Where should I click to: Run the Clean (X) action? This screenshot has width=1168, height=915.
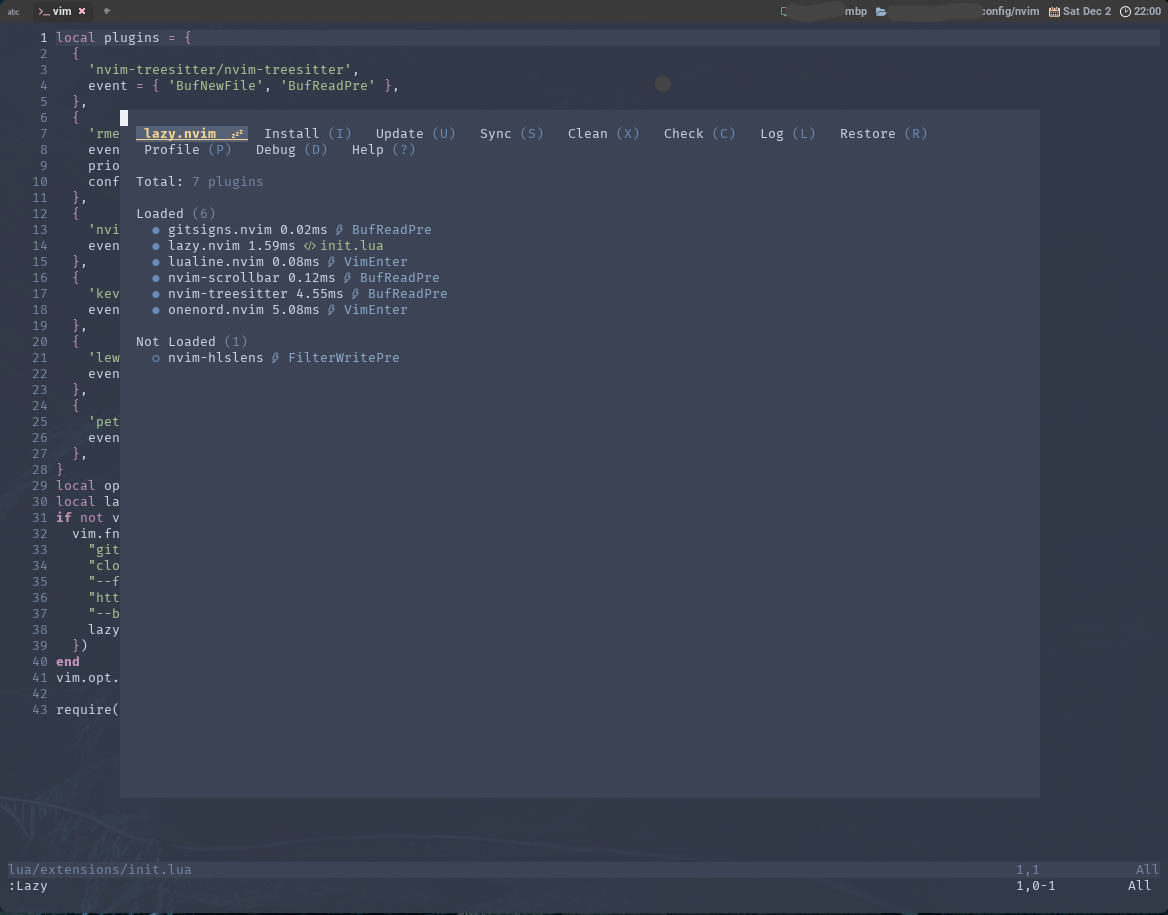[x=603, y=133]
